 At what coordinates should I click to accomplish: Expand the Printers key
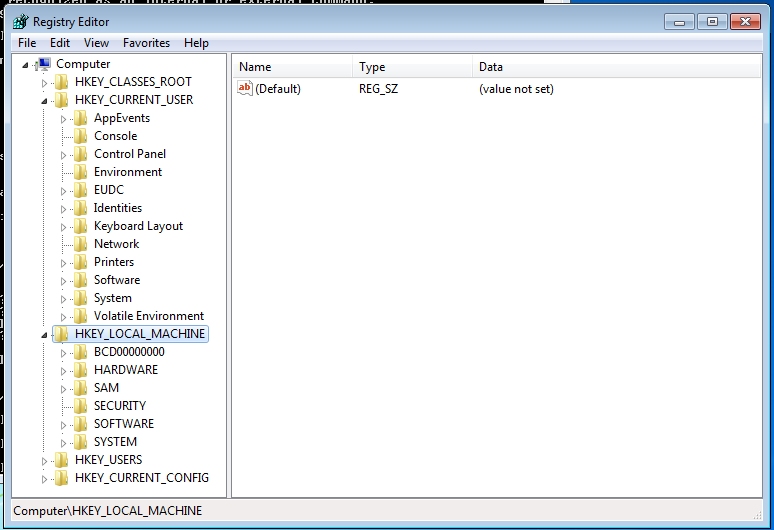[63, 264]
